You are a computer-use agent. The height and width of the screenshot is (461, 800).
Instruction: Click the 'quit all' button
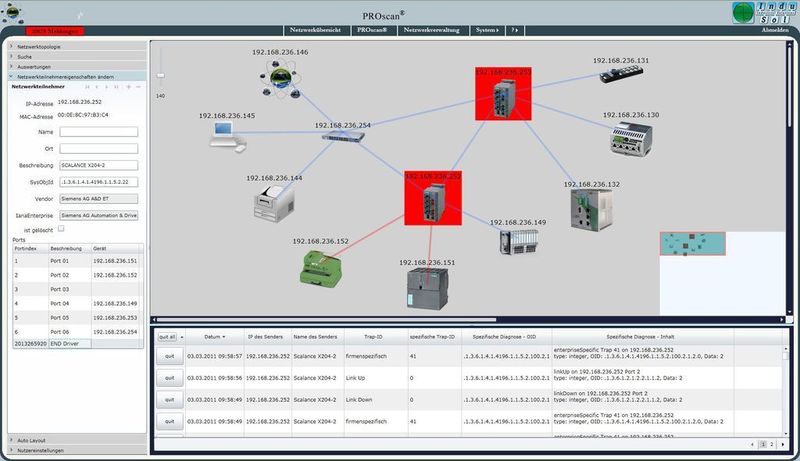(x=167, y=337)
